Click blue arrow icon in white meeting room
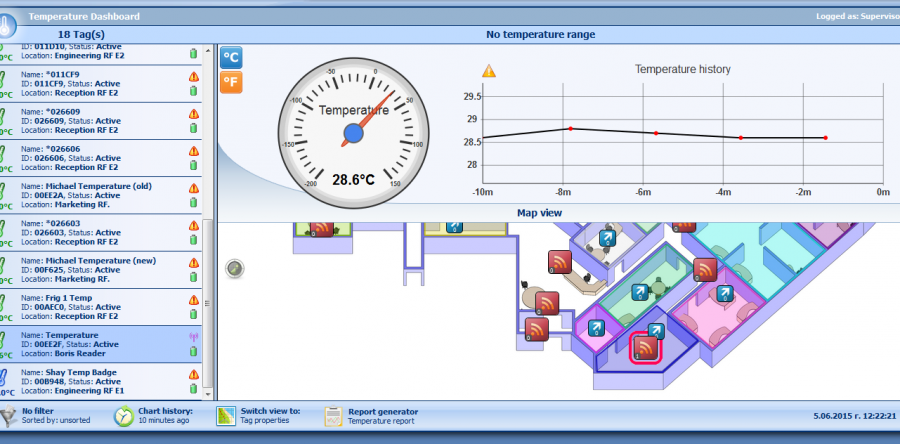 [x=607, y=237]
